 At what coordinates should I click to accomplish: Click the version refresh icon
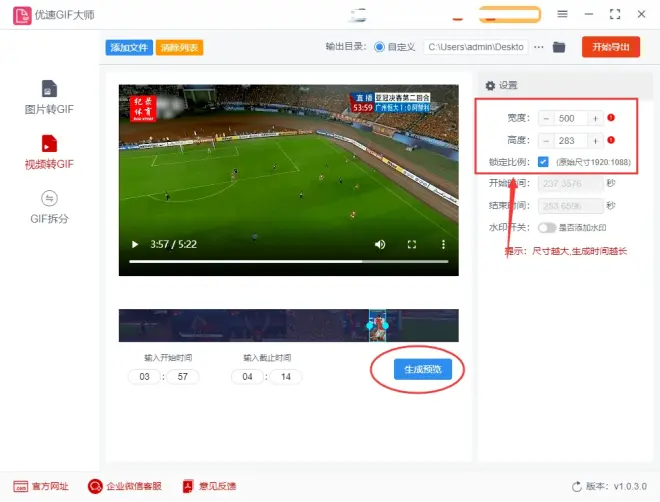577,487
